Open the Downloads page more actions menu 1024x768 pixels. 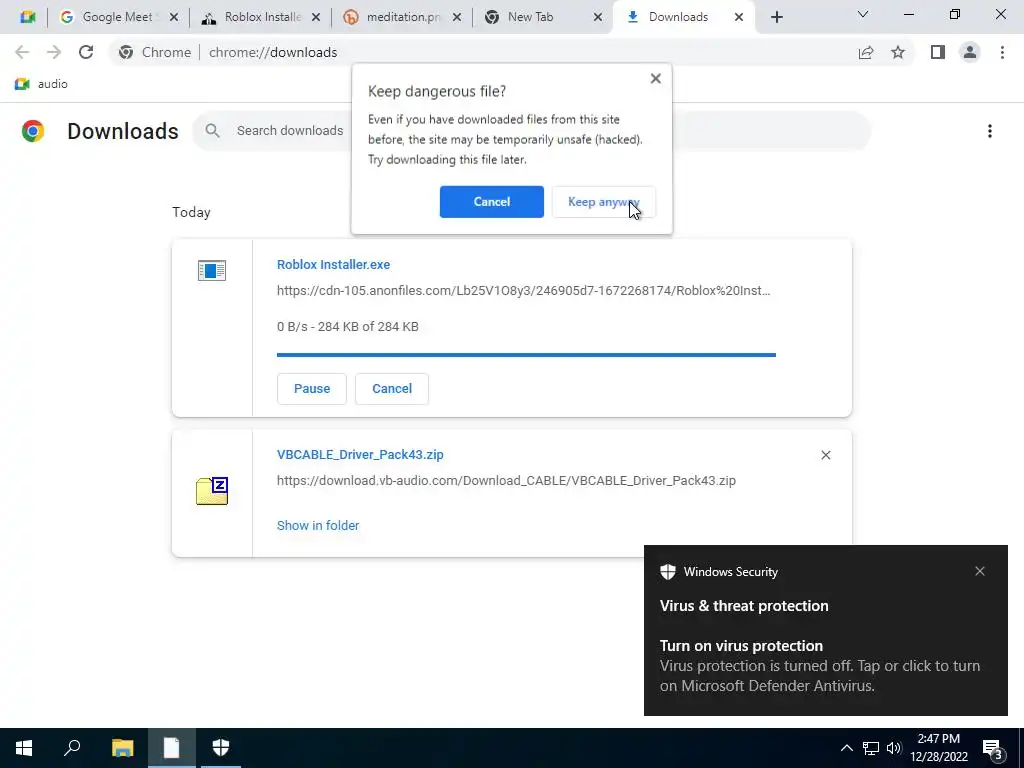point(990,131)
